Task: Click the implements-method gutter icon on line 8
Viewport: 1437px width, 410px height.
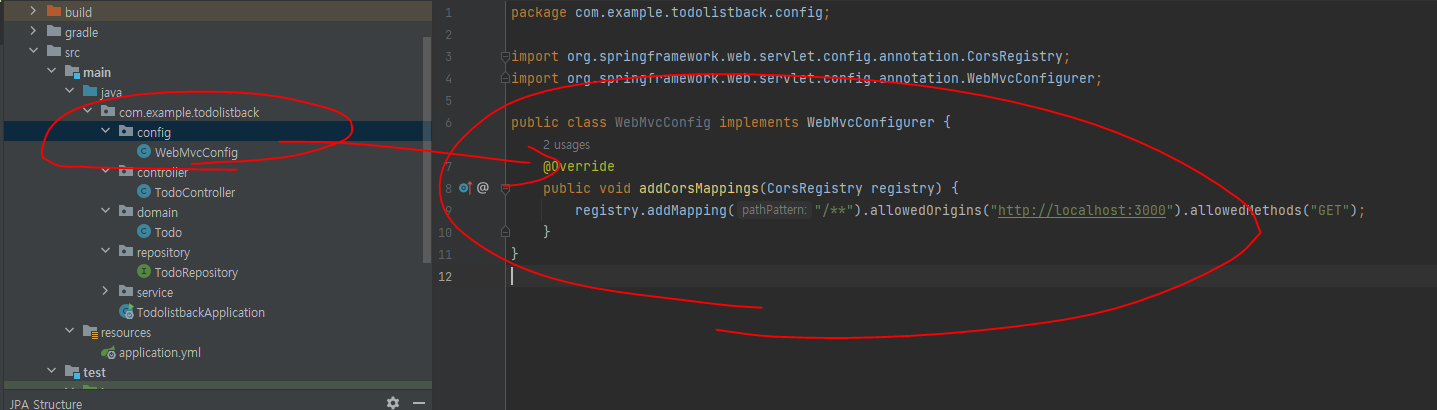Action: tap(465, 187)
